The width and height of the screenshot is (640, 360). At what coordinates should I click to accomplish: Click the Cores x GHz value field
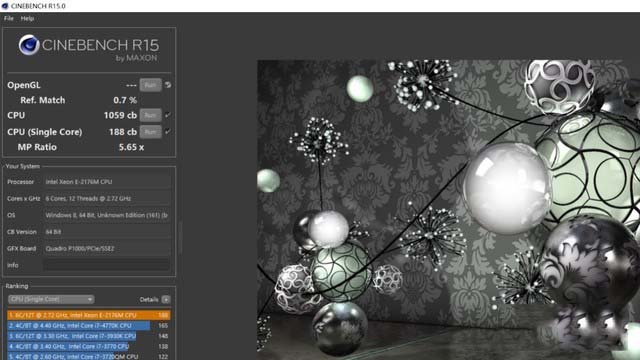point(107,199)
